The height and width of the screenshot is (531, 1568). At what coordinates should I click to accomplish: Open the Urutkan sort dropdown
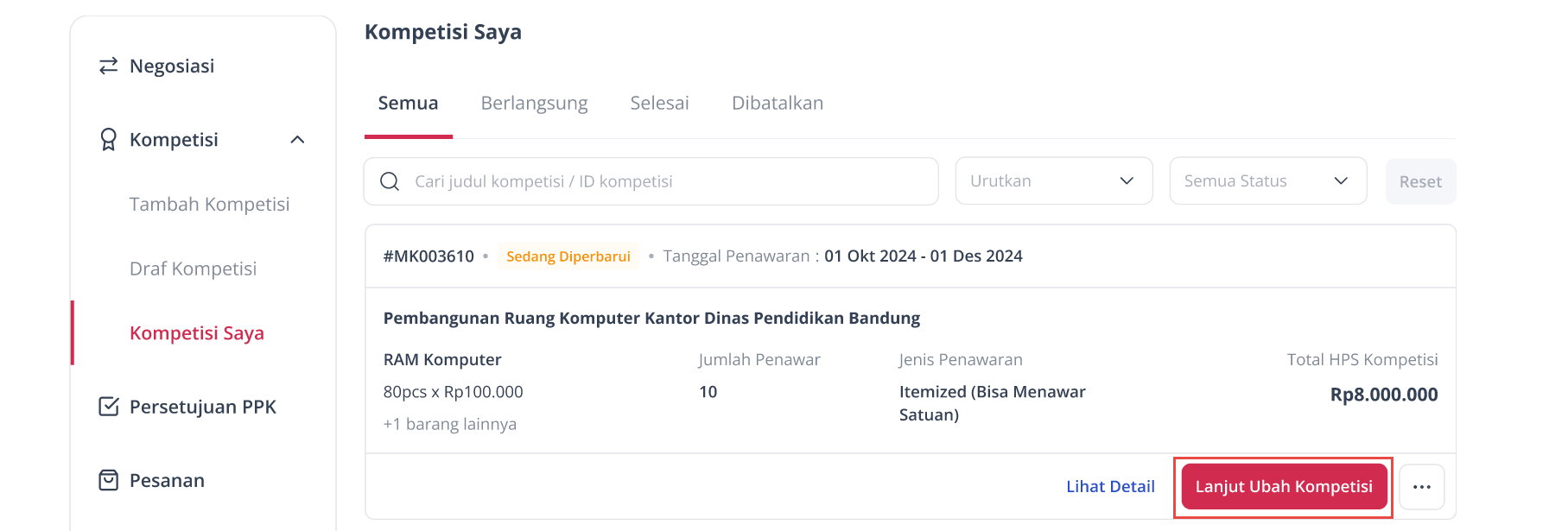[x=1054, y=180]
